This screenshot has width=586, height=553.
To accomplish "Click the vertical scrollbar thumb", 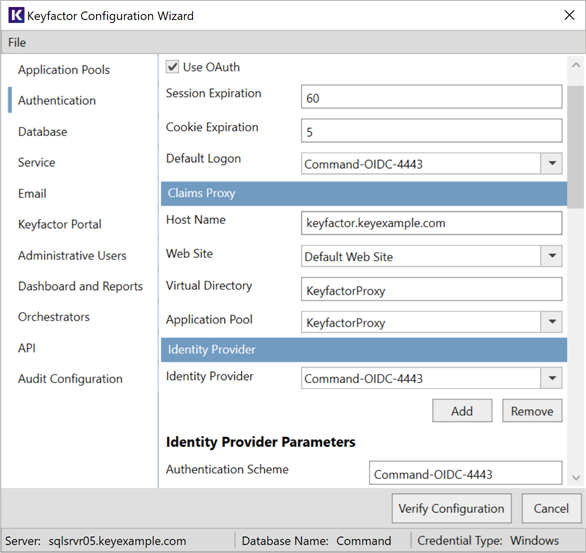I will (x=576, y=146).
